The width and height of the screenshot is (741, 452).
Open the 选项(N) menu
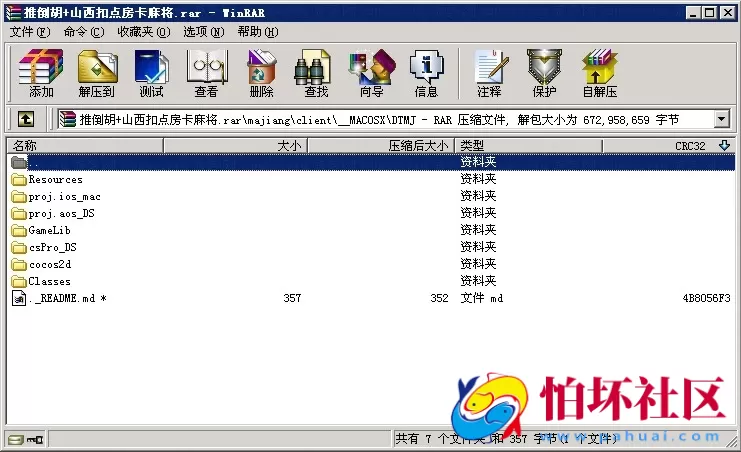click(204, 32)
